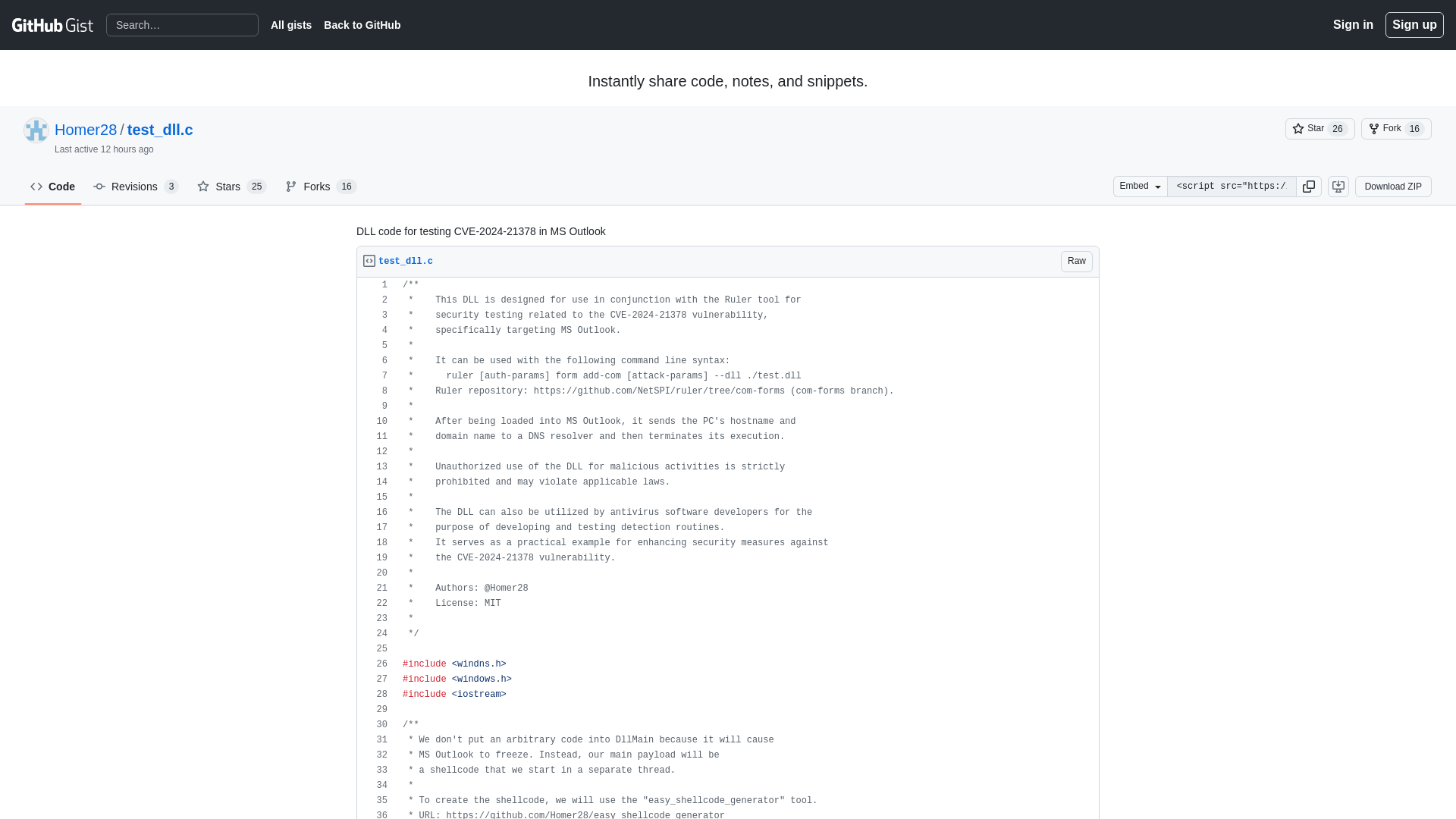The height and width of the screenshot is (819, 1456).
Task: Click the Star icon for this gist
Action: coord(1298,128)
